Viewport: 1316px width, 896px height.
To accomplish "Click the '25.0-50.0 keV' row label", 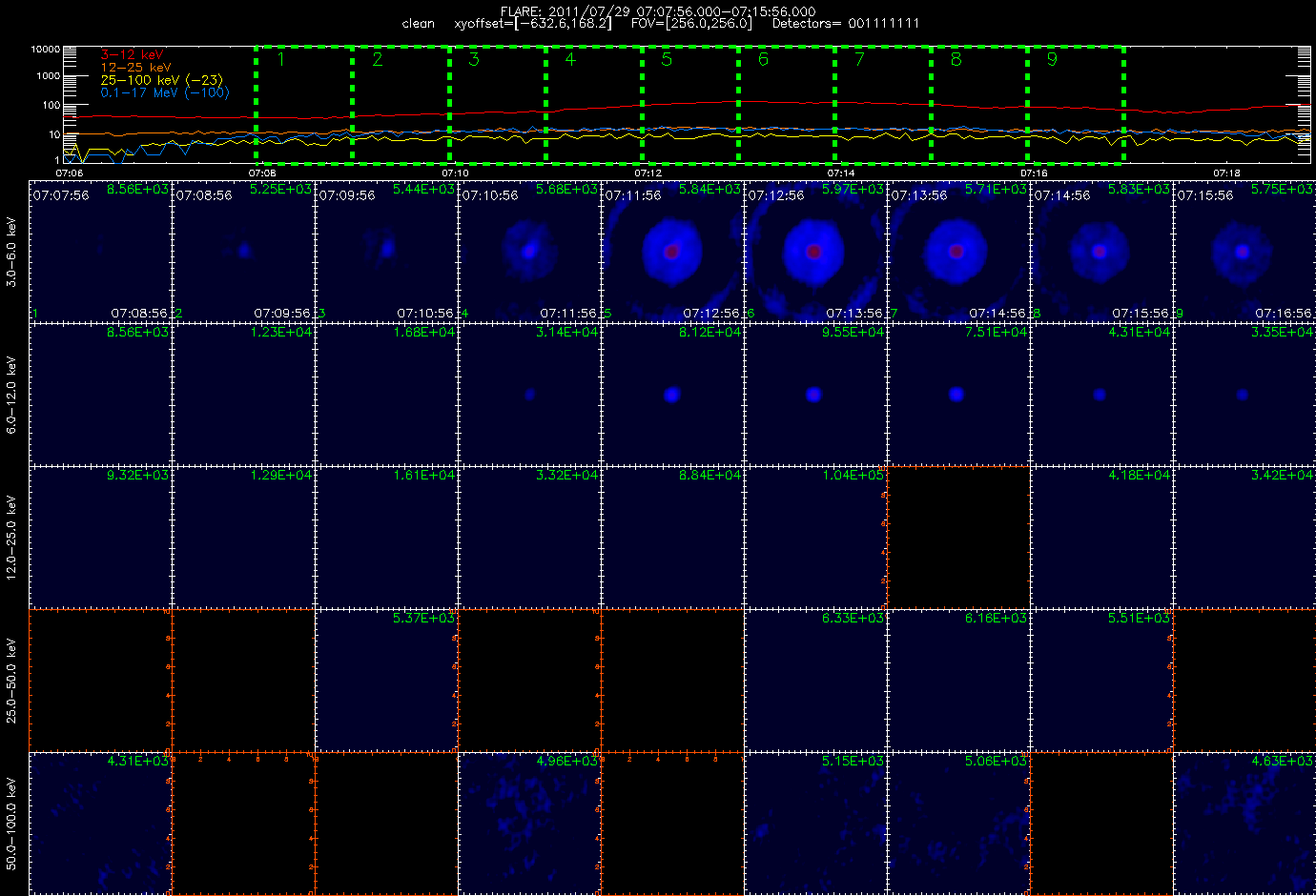I will point(11,681).
